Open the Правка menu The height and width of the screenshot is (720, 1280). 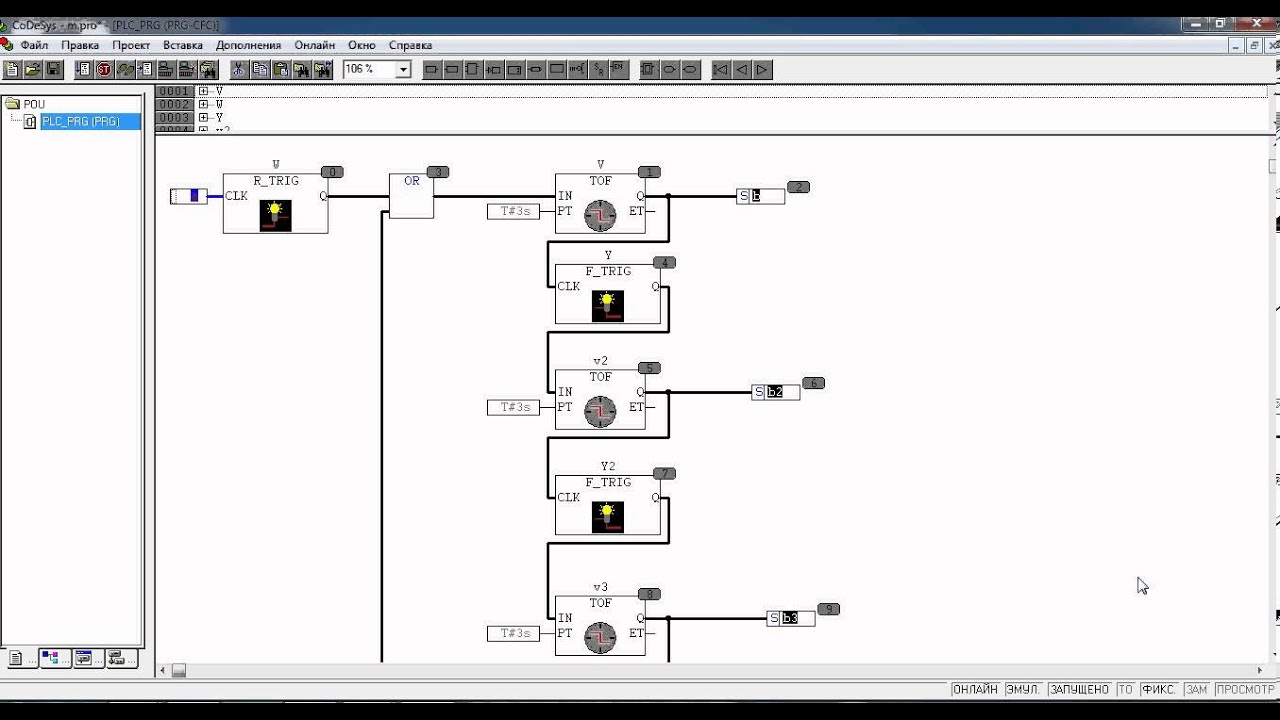click(x=80, y=45)
